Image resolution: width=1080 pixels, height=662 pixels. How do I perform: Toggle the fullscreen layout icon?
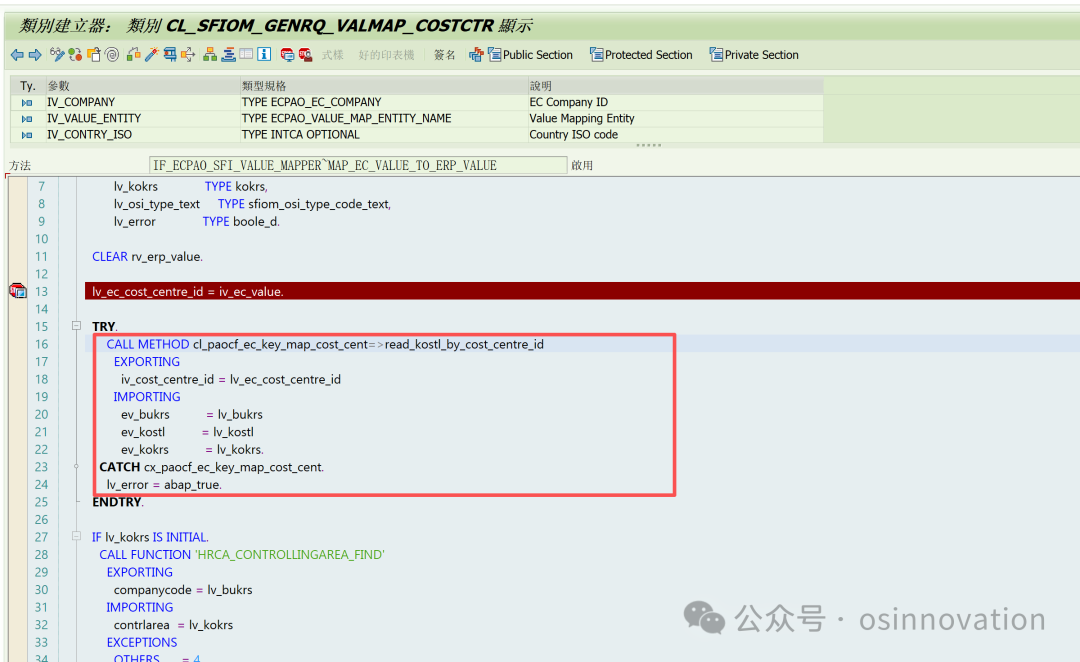(x=246, y=54)
